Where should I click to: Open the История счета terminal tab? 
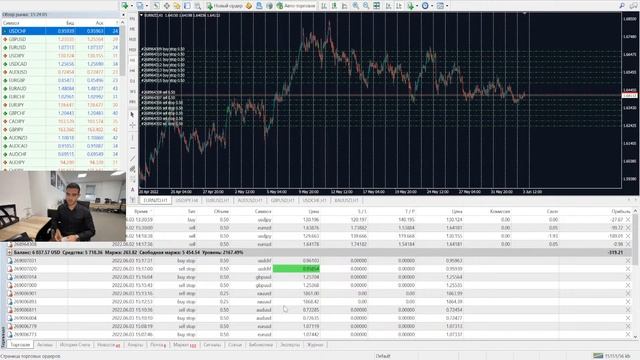point(75,345)
